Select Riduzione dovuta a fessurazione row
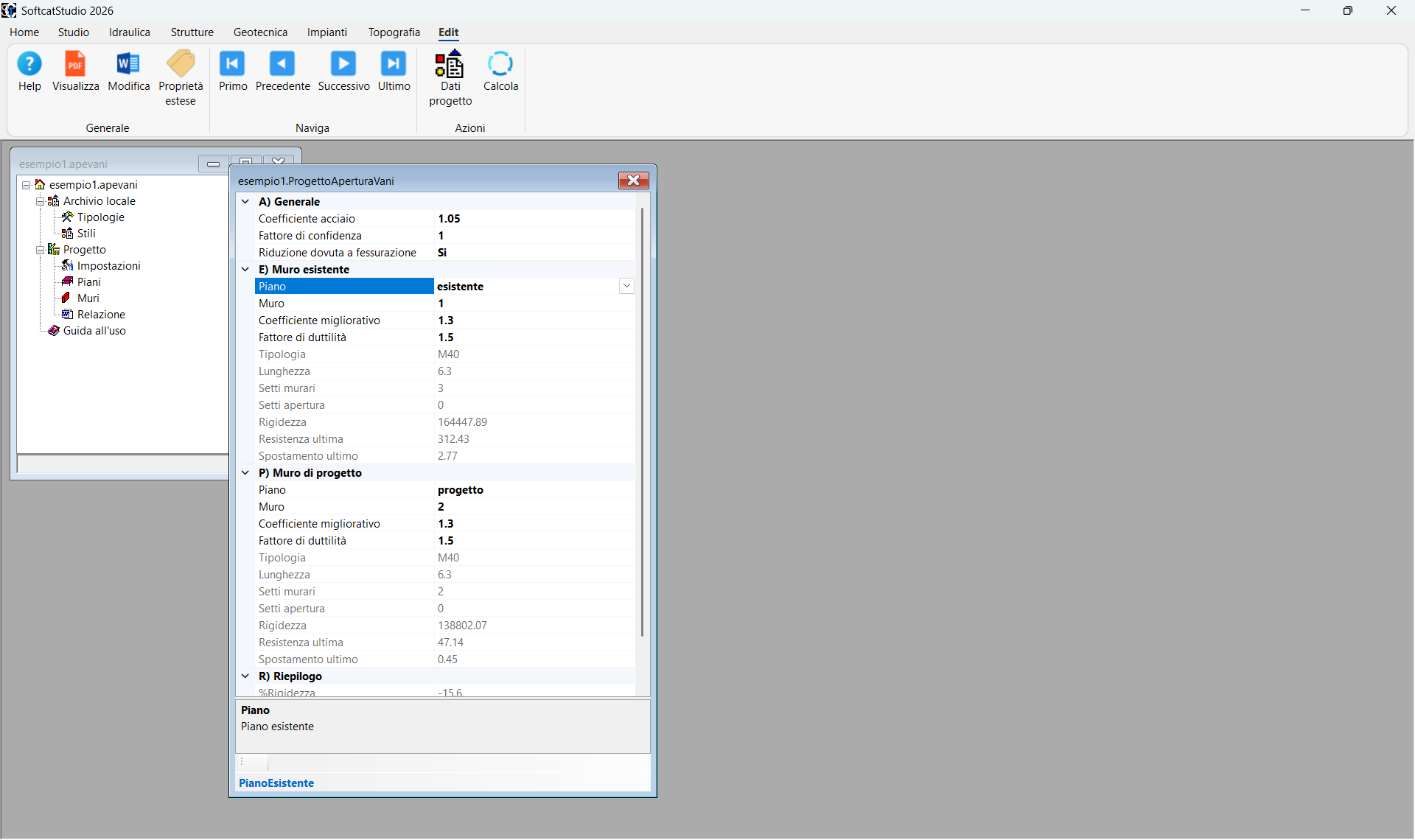 pyautogui.click(x=445, y=253)
